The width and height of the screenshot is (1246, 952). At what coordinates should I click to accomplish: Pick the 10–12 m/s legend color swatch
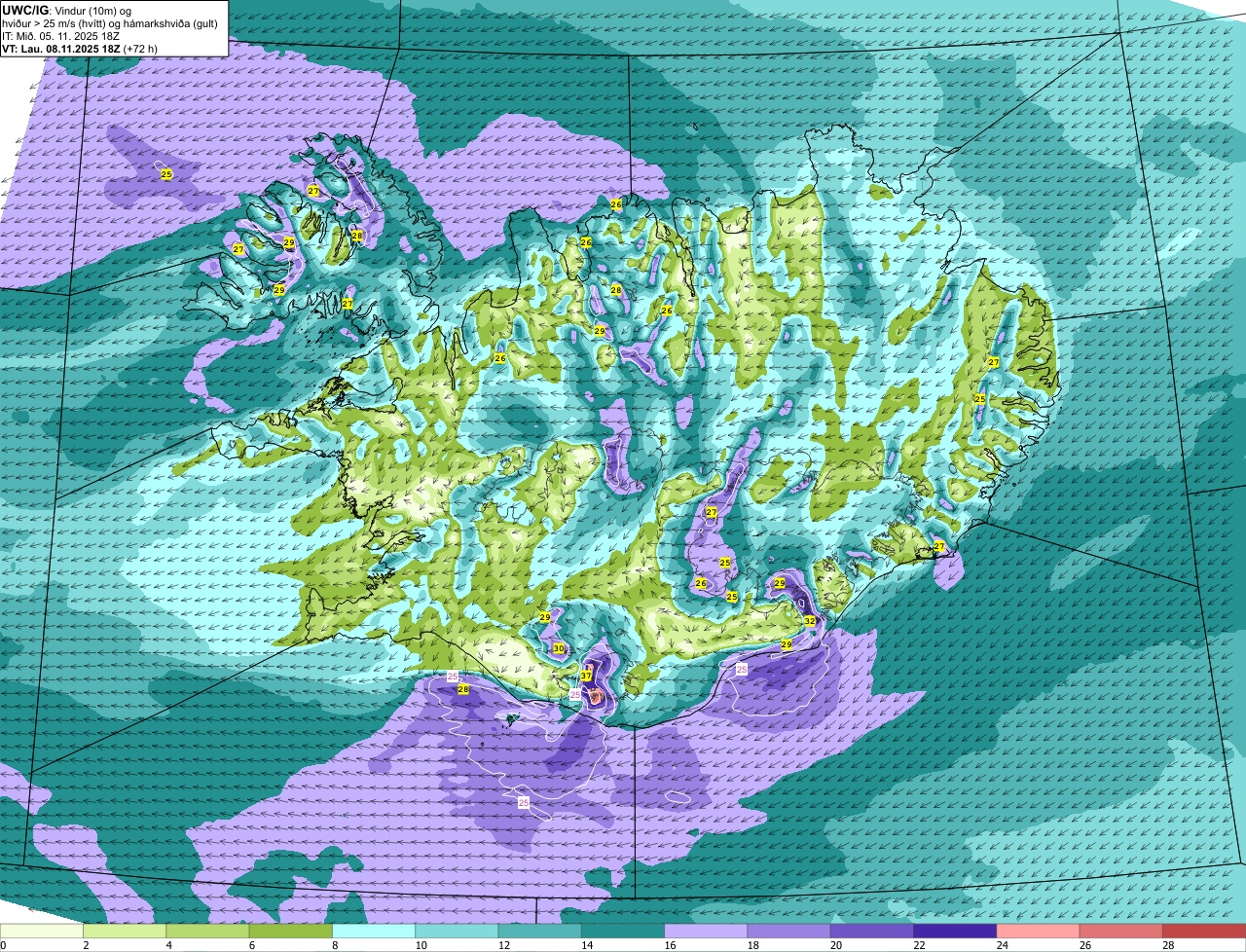coord(457,932)
